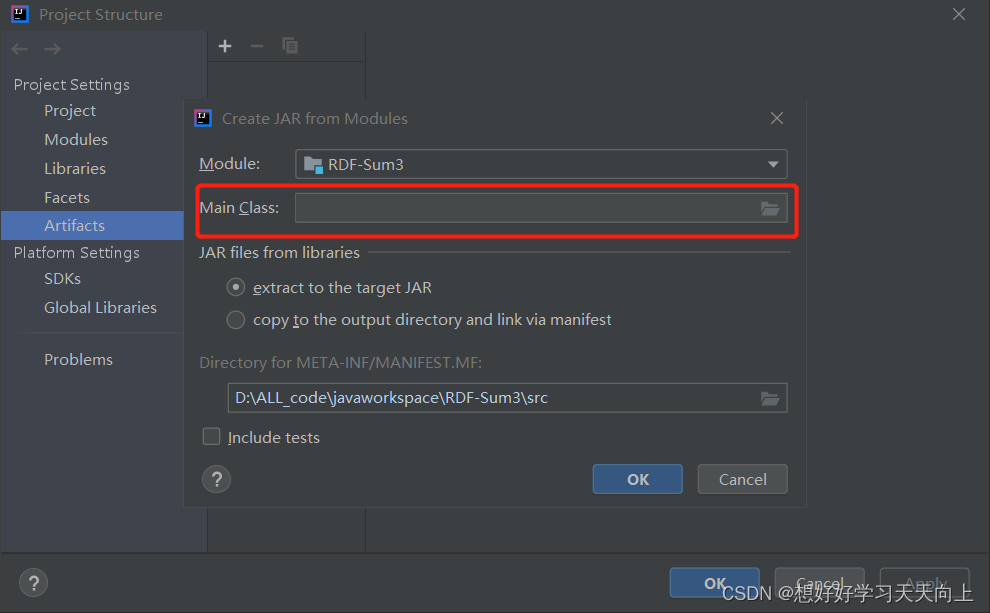Confirm Create JAR dialog with OK
The height and width of the screenshot is (613, 990).
tap(638, 479)
